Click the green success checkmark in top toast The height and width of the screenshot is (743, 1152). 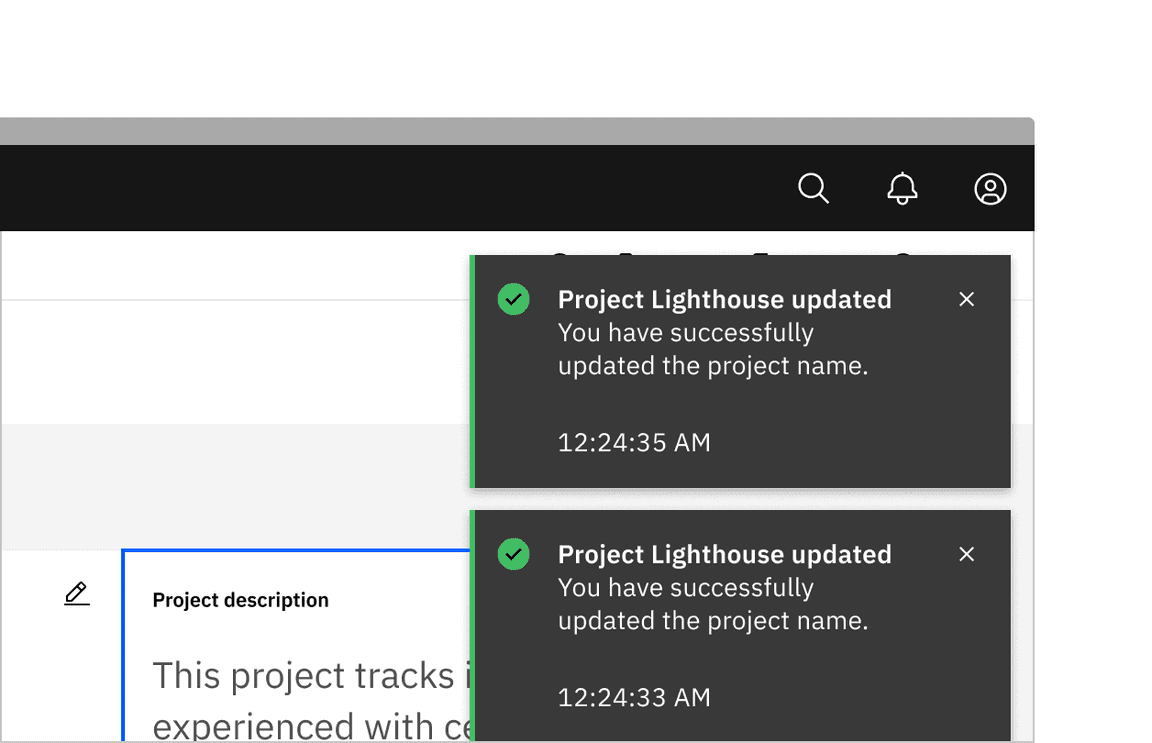pyautogui.click(x=514, y=299)
